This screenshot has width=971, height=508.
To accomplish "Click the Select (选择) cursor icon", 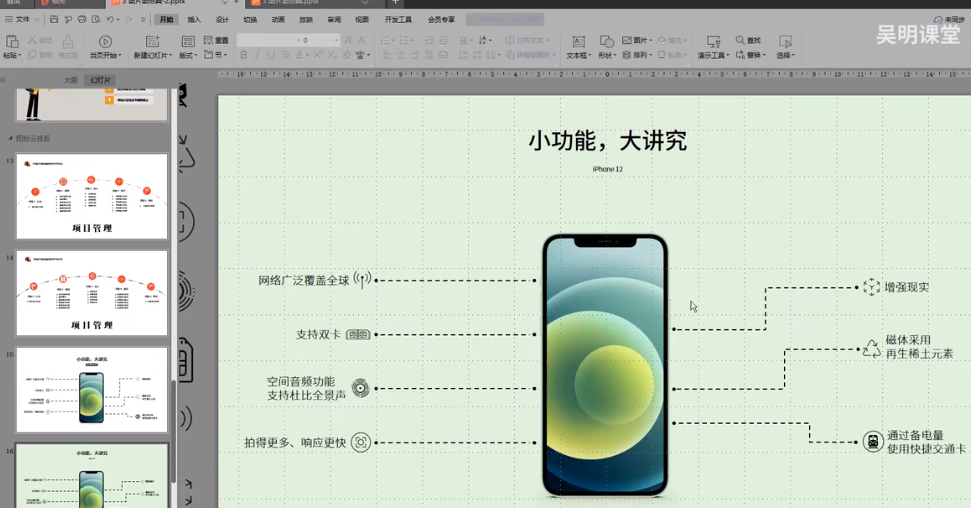I will point(785,42).
